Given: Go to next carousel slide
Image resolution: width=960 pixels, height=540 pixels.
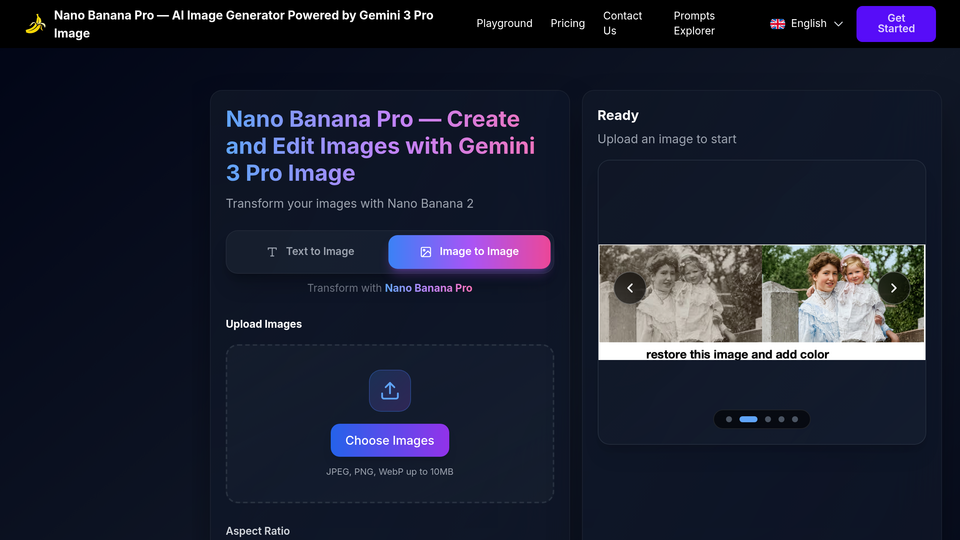Looking at the screenshot, I should 893,288.
